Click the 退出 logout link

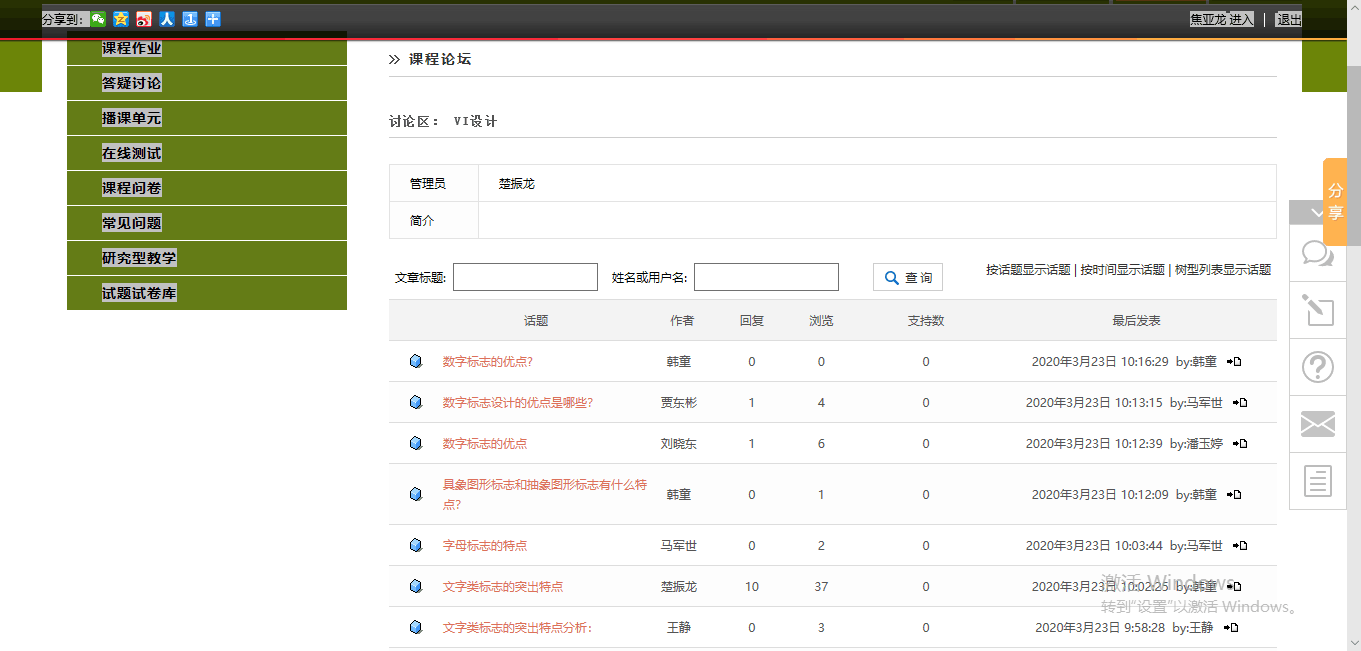(1288, 19)
